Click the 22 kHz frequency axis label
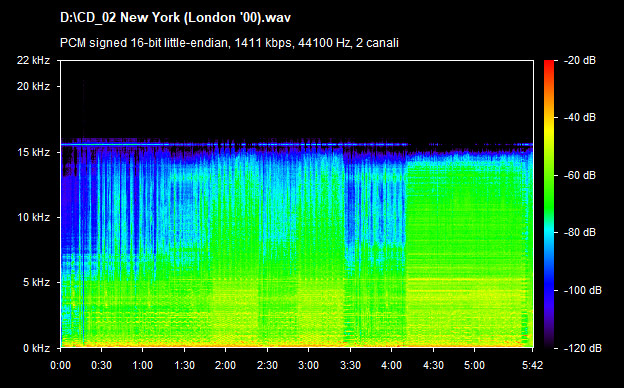The width and height of the screenshot is (624, 388). (x=33, y=60)
